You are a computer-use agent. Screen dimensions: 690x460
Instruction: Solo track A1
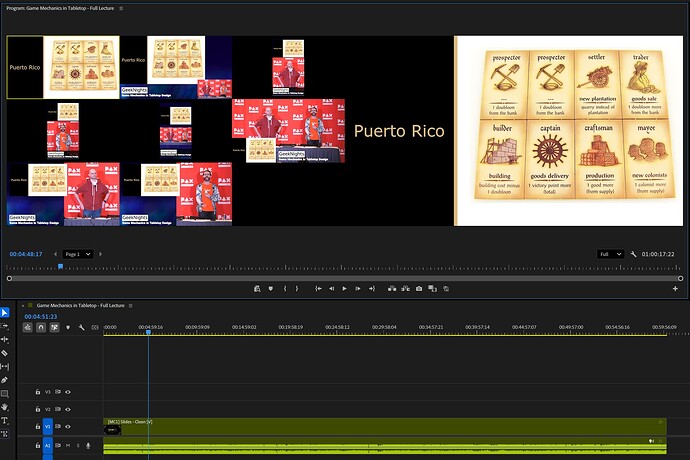pos(78,445)
